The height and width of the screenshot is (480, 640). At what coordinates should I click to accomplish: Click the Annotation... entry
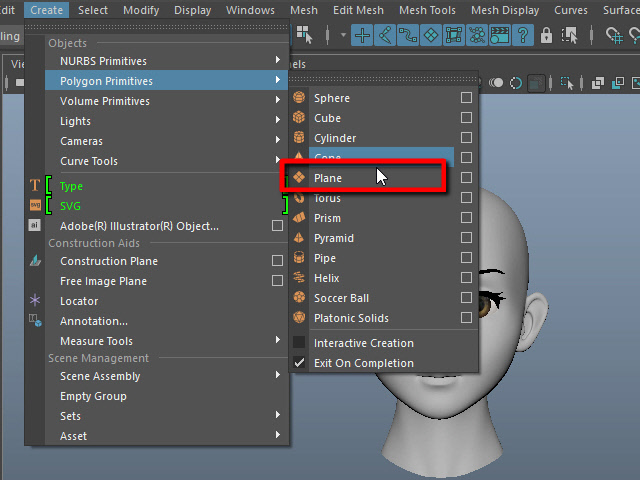pos(94,321)
